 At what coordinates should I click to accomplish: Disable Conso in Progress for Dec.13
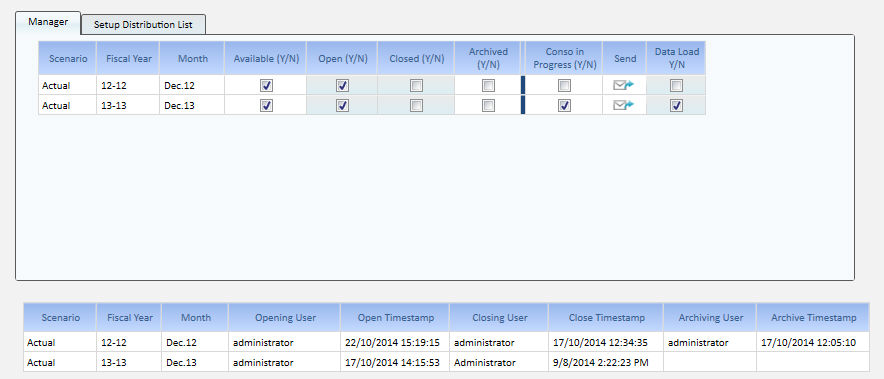click(x=564, y=105)
